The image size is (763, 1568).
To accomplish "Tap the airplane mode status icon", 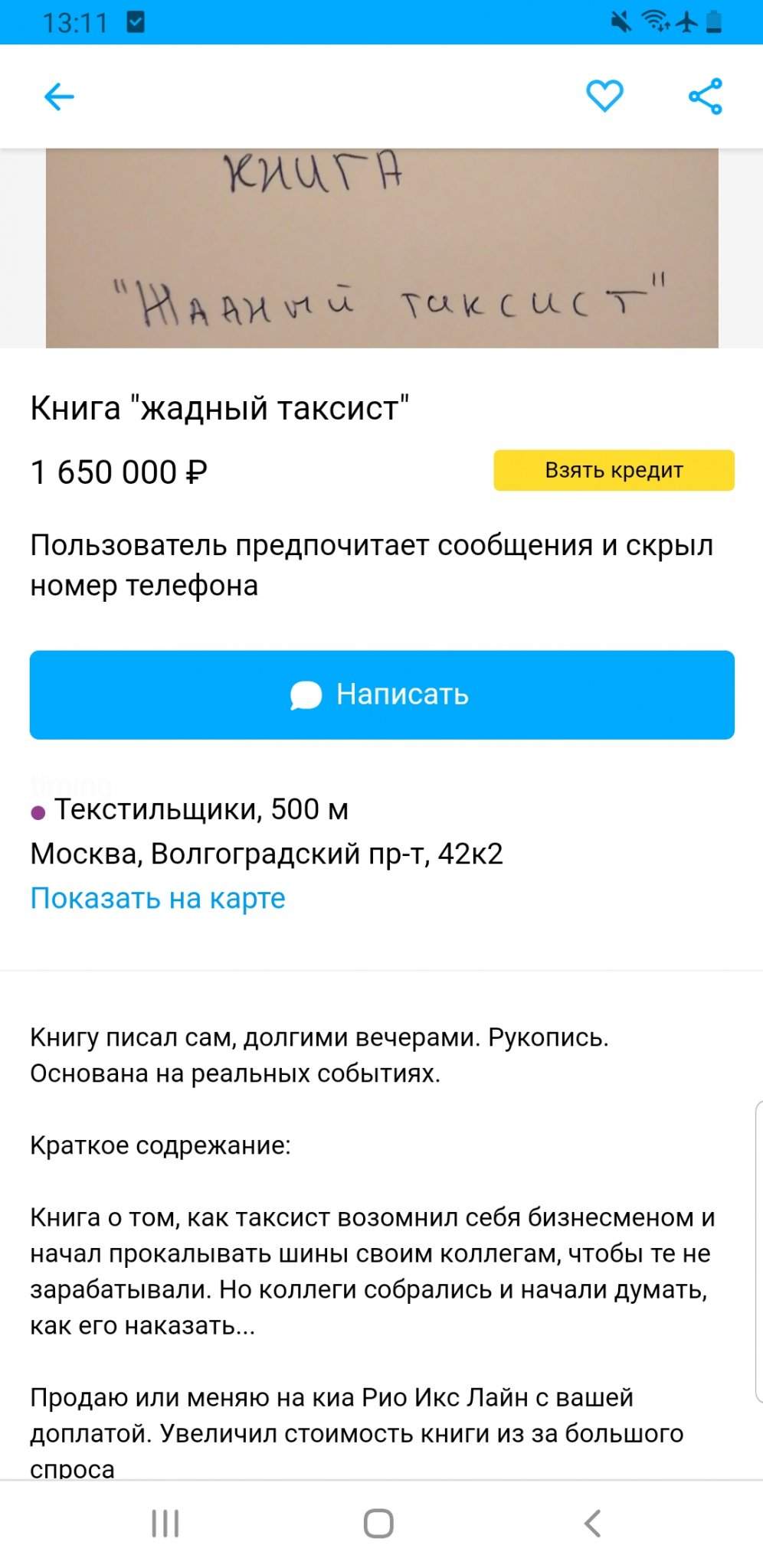I will (687, 22).
